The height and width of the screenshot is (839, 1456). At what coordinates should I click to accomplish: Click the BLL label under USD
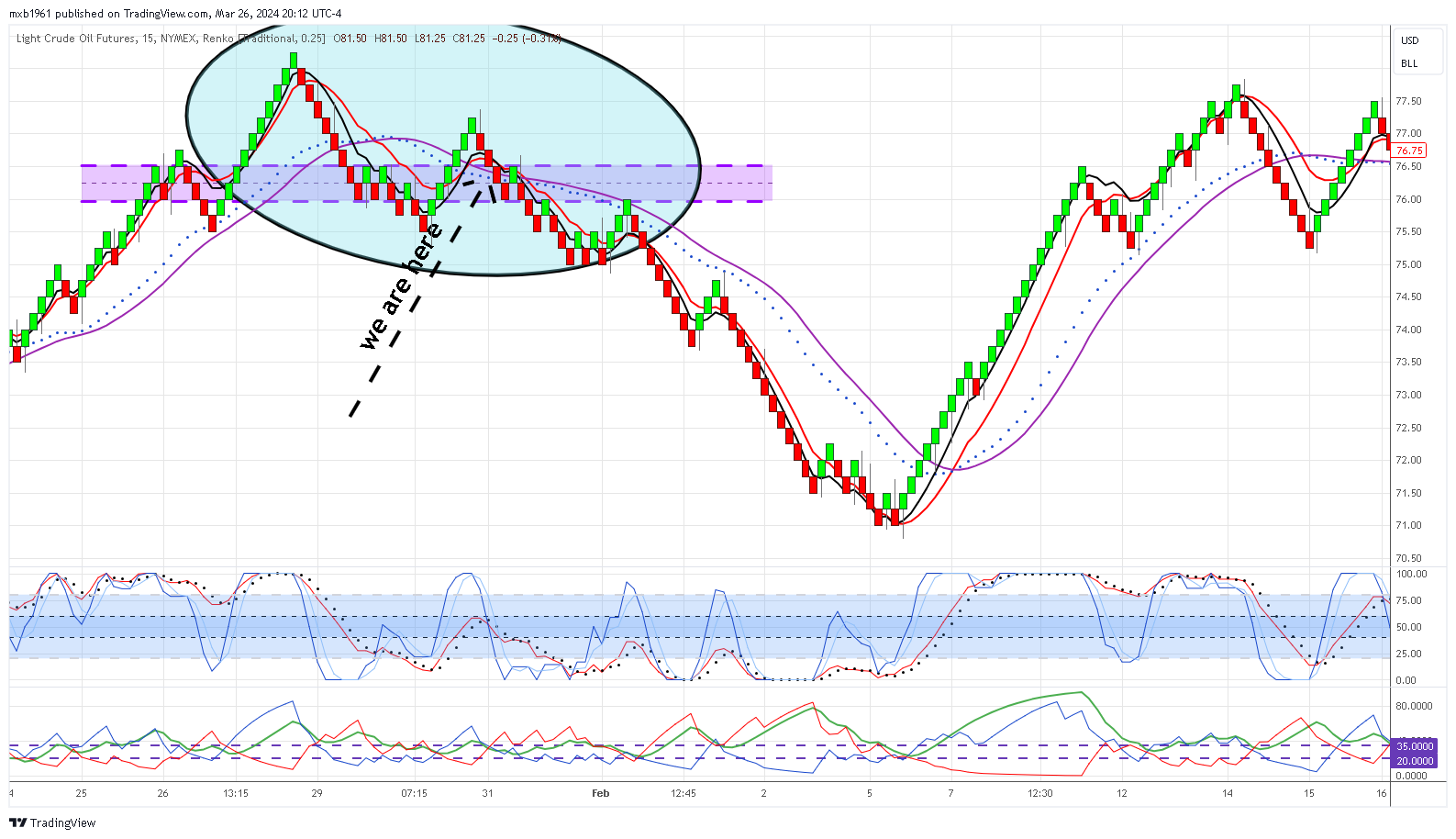click(x=1409, y=63)
